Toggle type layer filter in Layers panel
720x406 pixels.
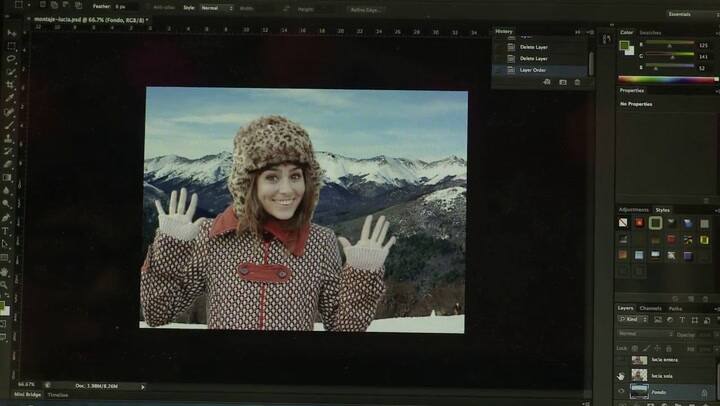(x=682, y=320)
